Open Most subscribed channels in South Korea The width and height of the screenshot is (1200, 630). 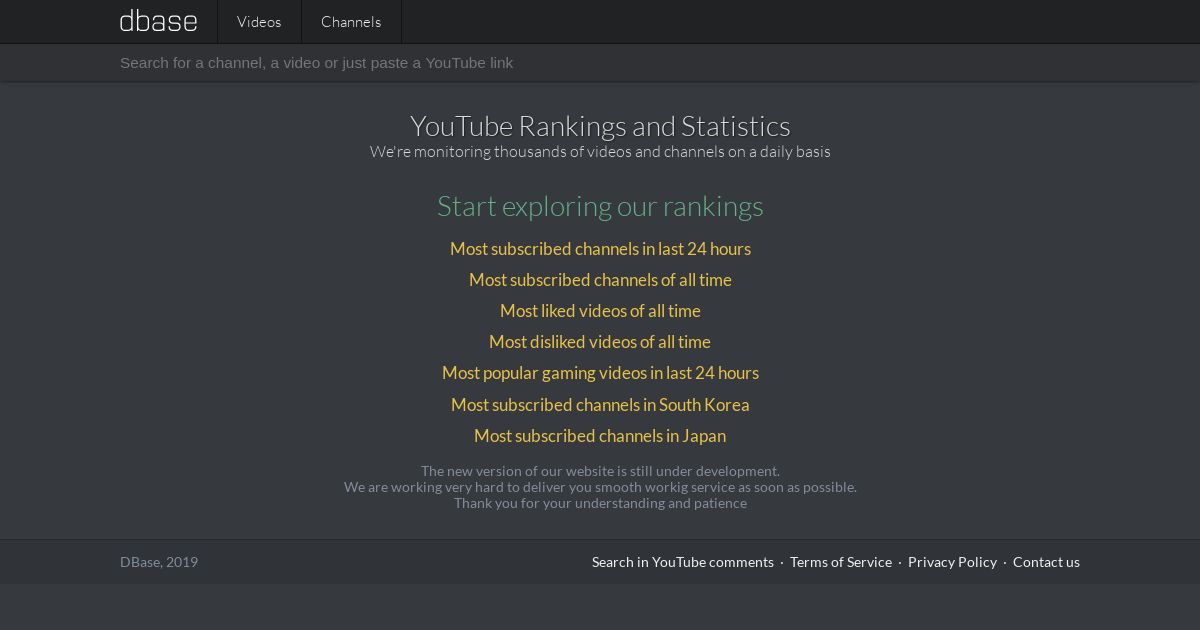(x=600, y=405)
